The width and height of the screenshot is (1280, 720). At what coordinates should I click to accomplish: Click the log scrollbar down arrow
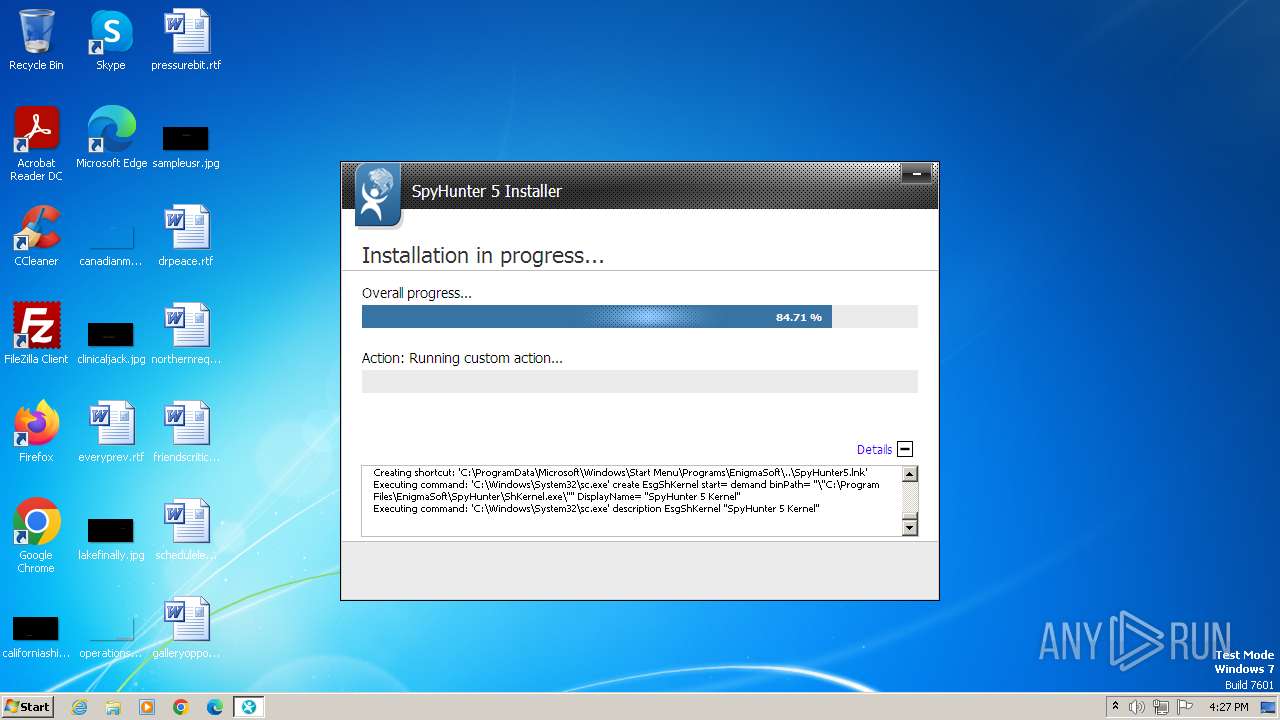[910, 527]
